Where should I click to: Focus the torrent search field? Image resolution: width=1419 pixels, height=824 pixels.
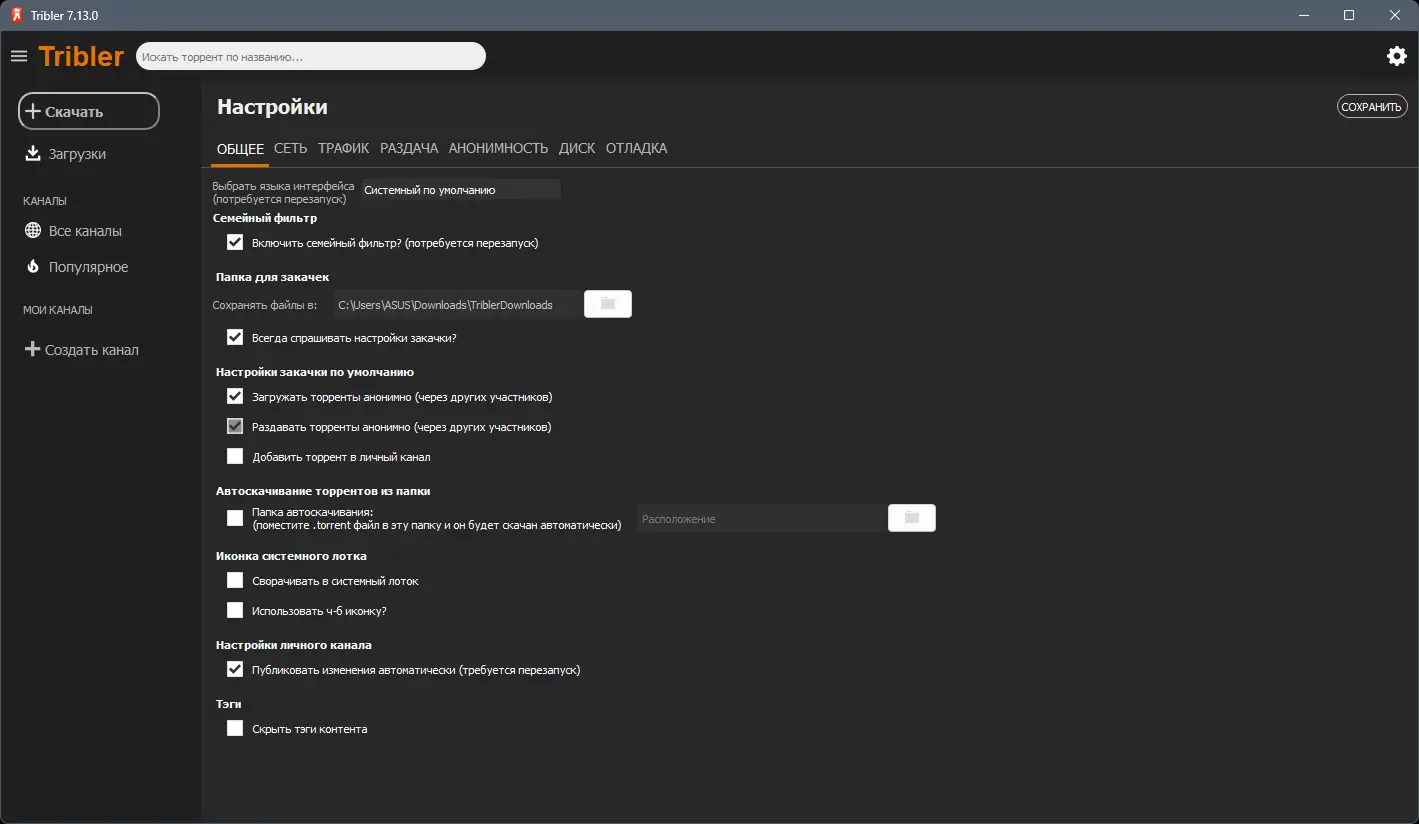click(x=310, y=56)
